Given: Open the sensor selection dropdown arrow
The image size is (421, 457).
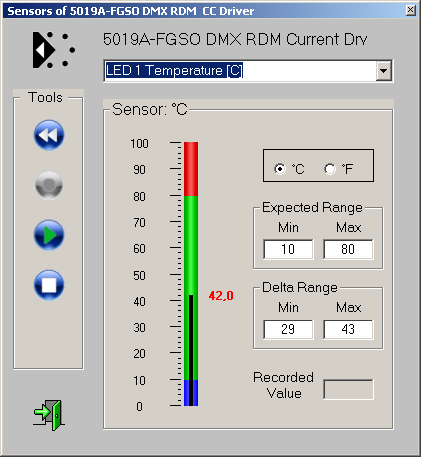Looking at the screenshot, I should (384, 71).
